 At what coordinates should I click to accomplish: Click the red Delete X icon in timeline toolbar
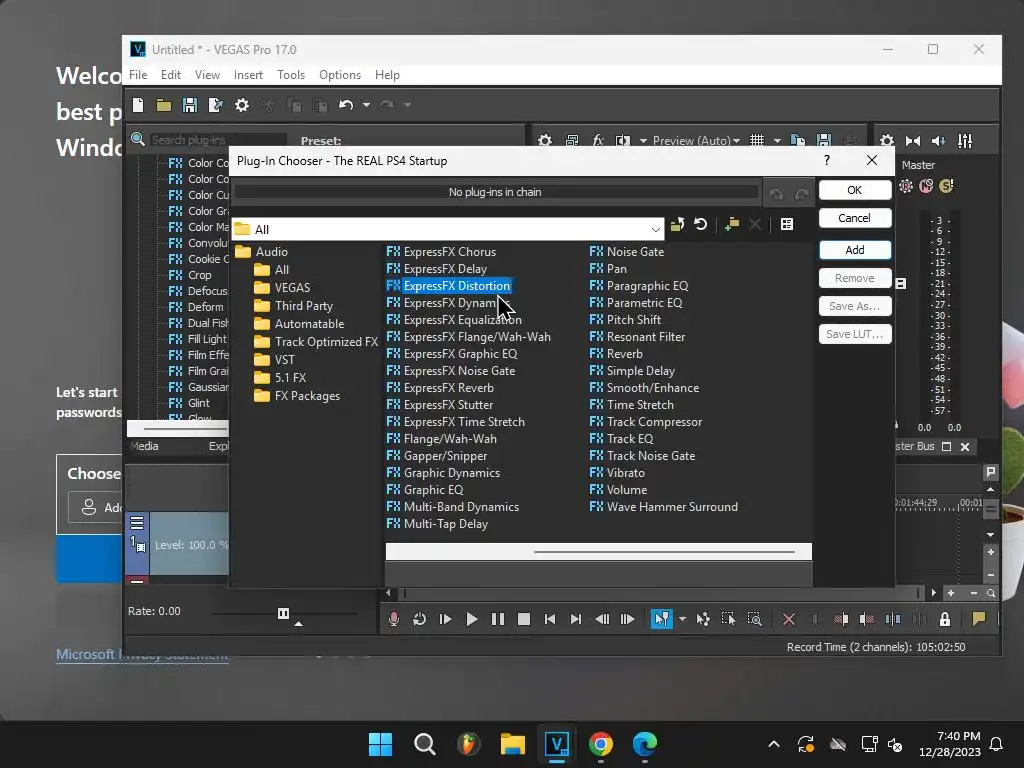789,618
